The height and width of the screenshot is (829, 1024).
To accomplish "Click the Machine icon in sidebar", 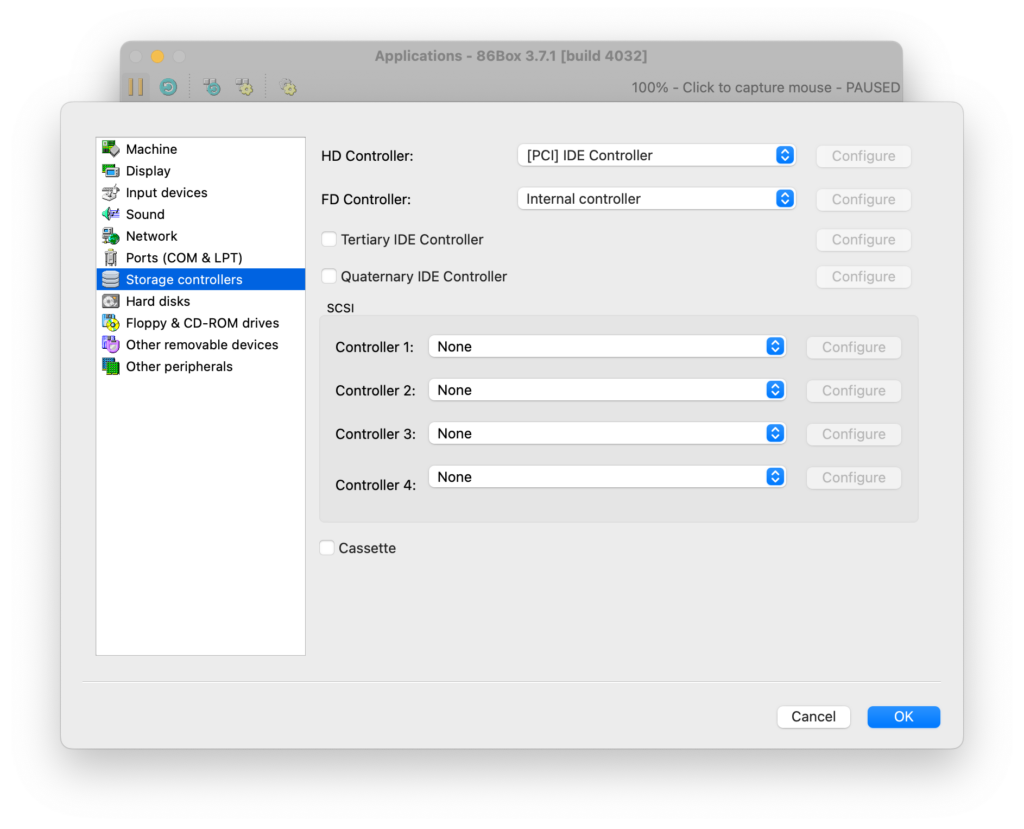I will (x=110, y=149).
